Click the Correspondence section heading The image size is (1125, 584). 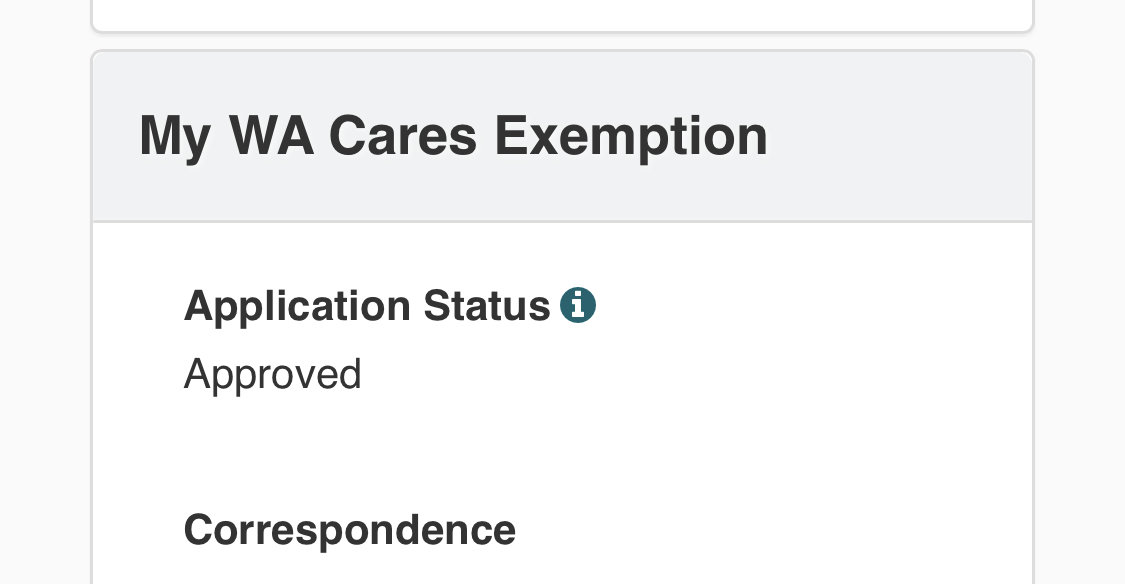point(350,529)
